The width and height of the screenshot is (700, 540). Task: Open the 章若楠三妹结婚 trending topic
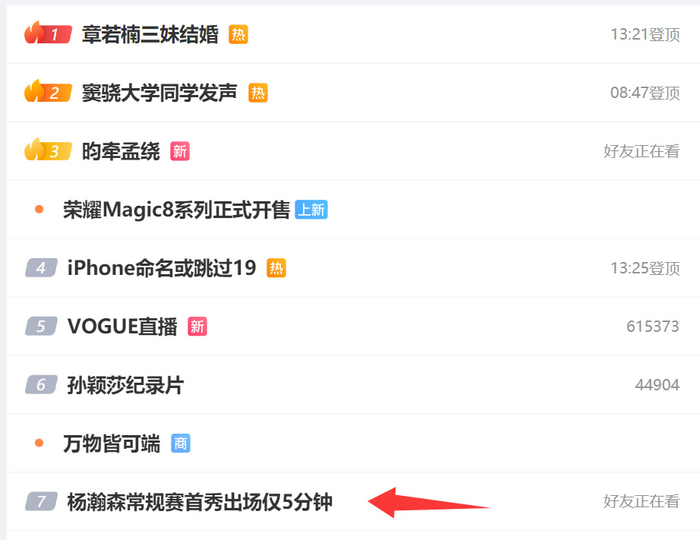click(x=150, y=34)
